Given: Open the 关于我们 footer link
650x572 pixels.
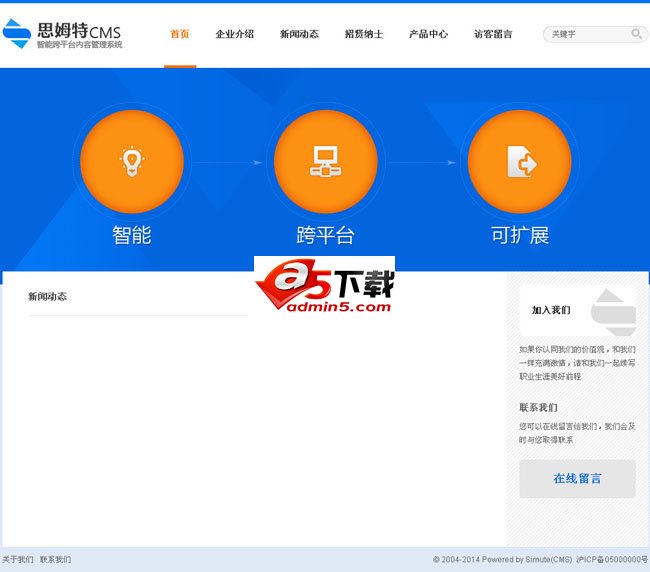Looking at the screenshot, I should click(18, 560).
